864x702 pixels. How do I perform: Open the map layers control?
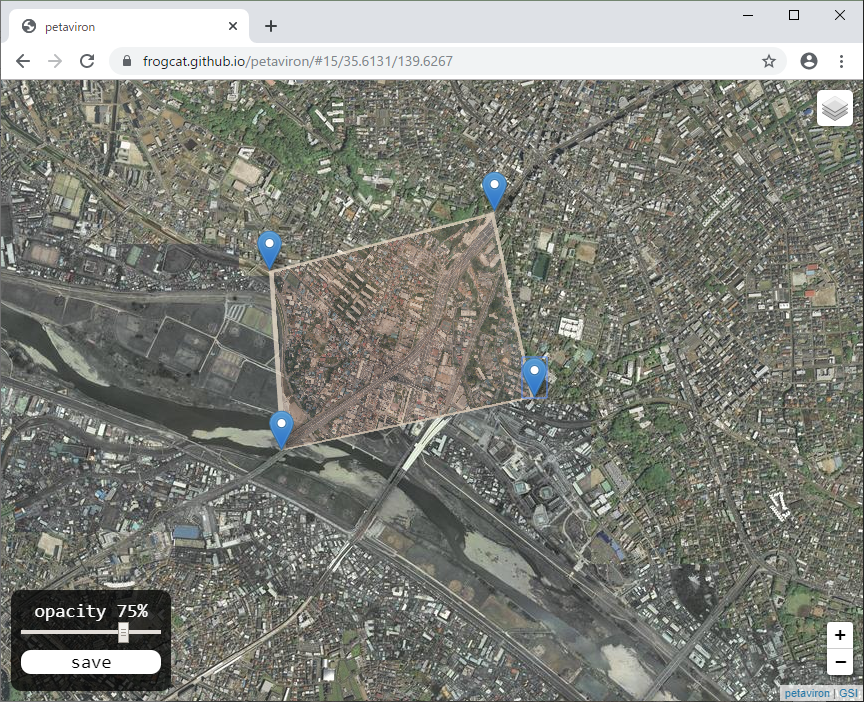[835, 108]
